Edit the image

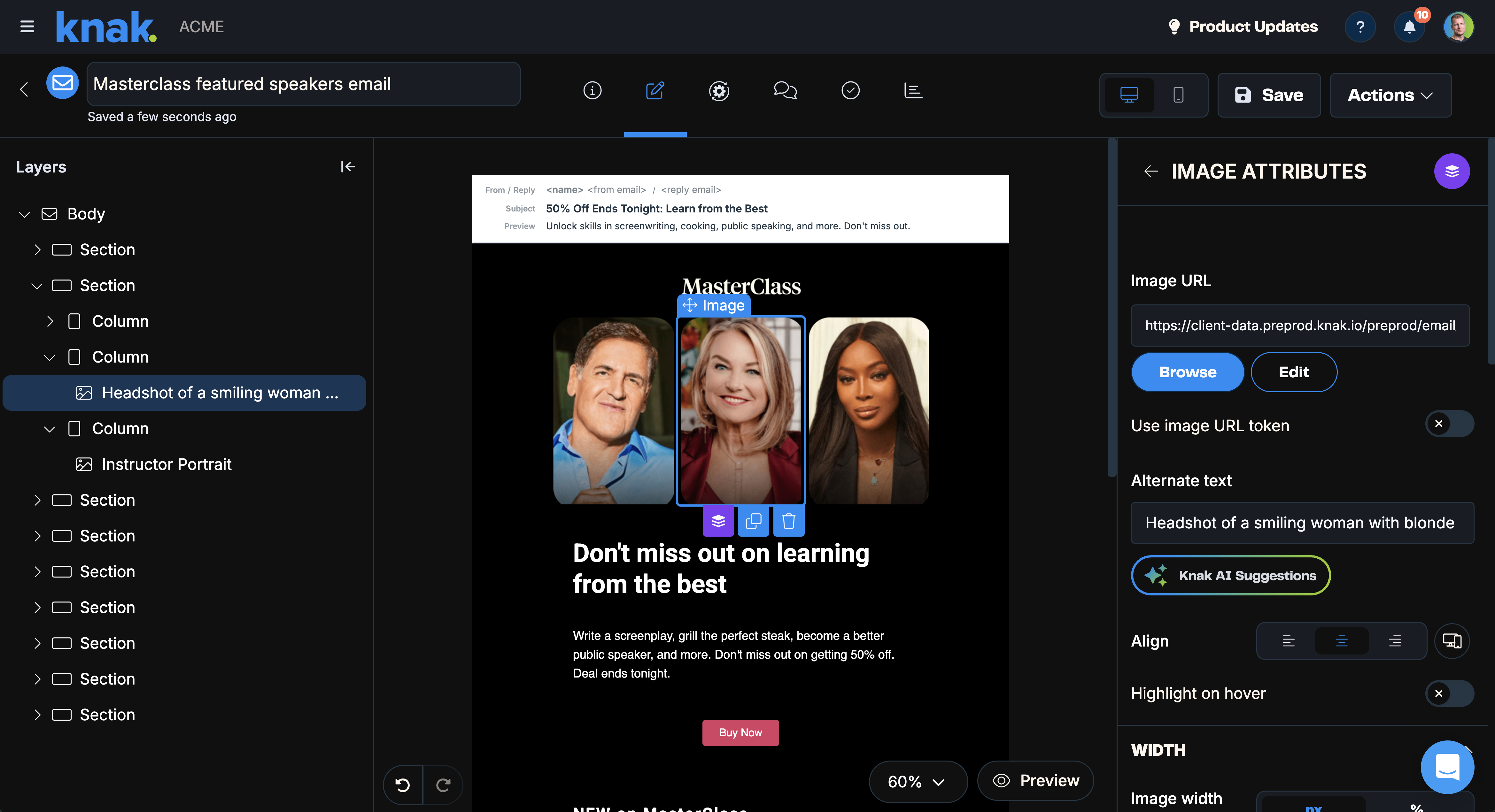pyautogui.click(x=1294, y=372)
